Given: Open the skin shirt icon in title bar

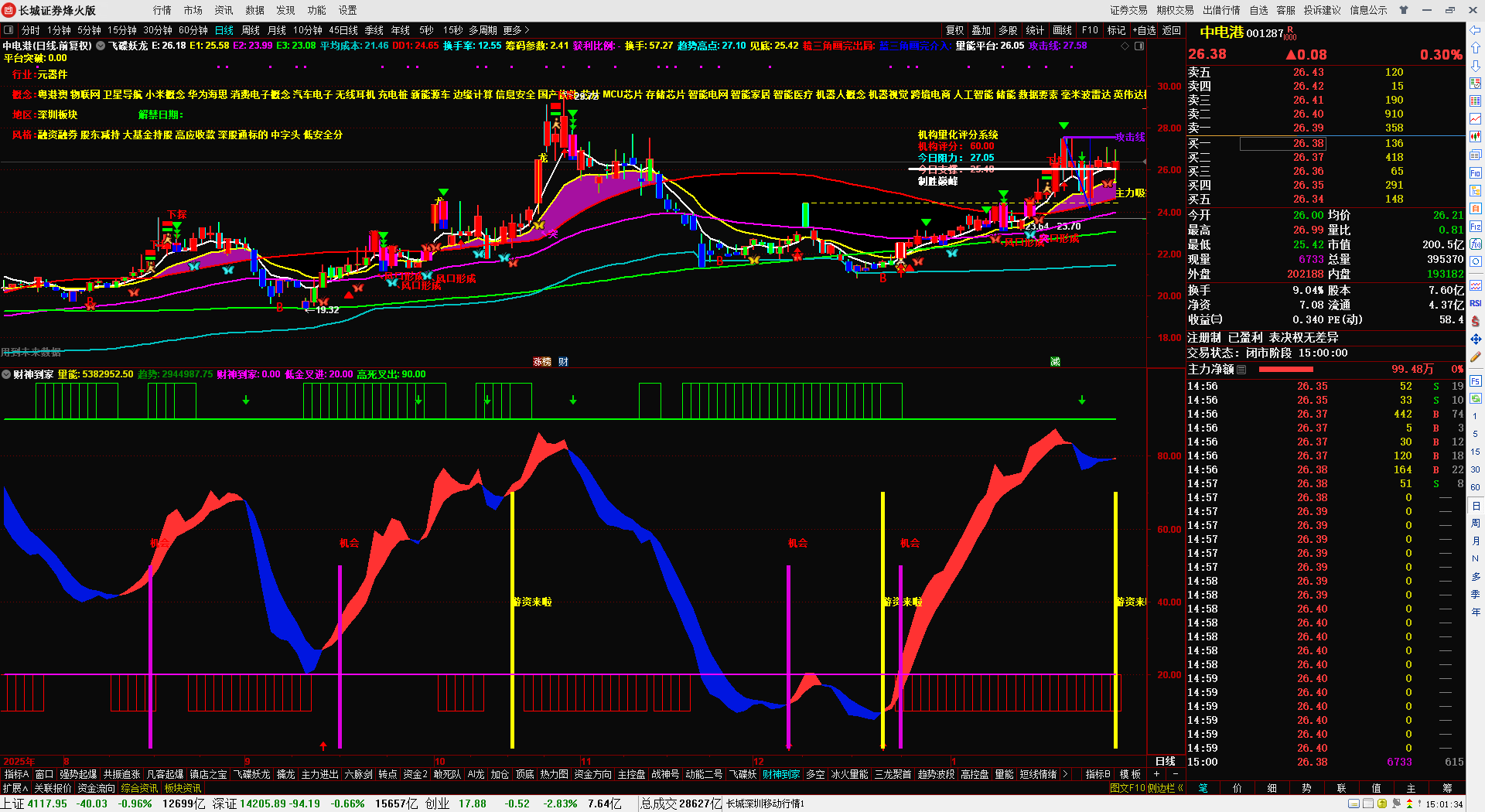Looking at the screenshot, I should 1404,10.
